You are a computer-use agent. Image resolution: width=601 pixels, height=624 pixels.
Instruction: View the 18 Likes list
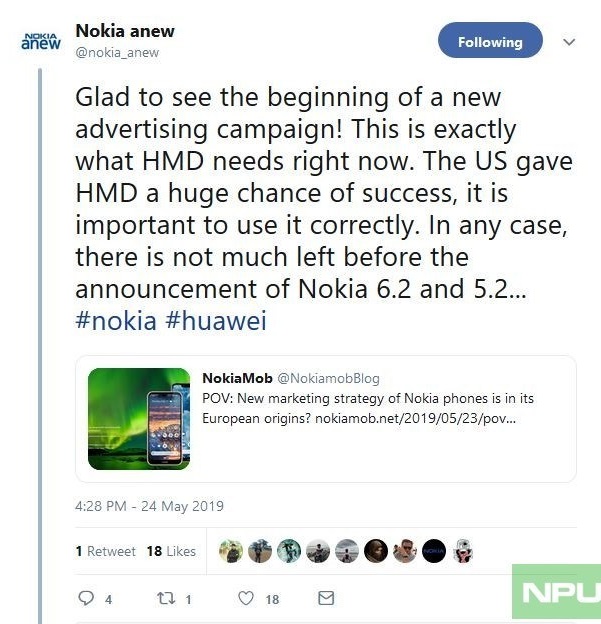coord(171,551)
